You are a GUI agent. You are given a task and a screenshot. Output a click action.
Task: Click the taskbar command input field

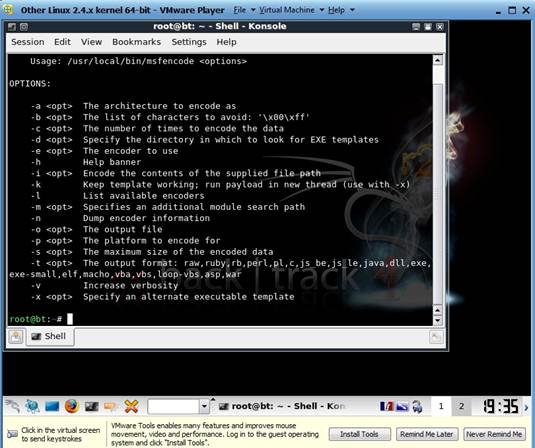(x=174, y=406)
